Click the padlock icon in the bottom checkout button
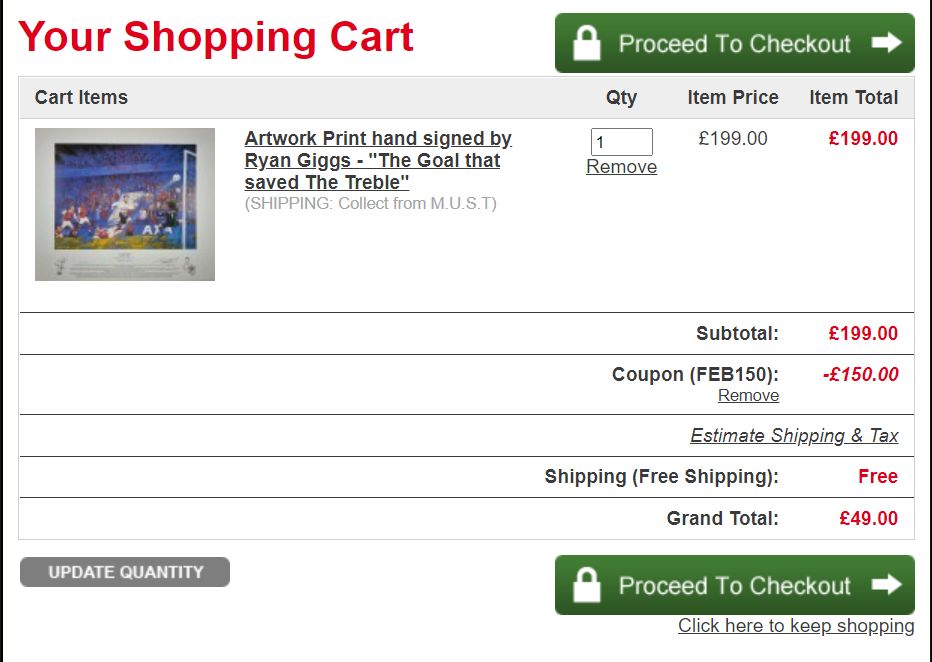Viewport: 932px width, 662px height. pos(587,585)
